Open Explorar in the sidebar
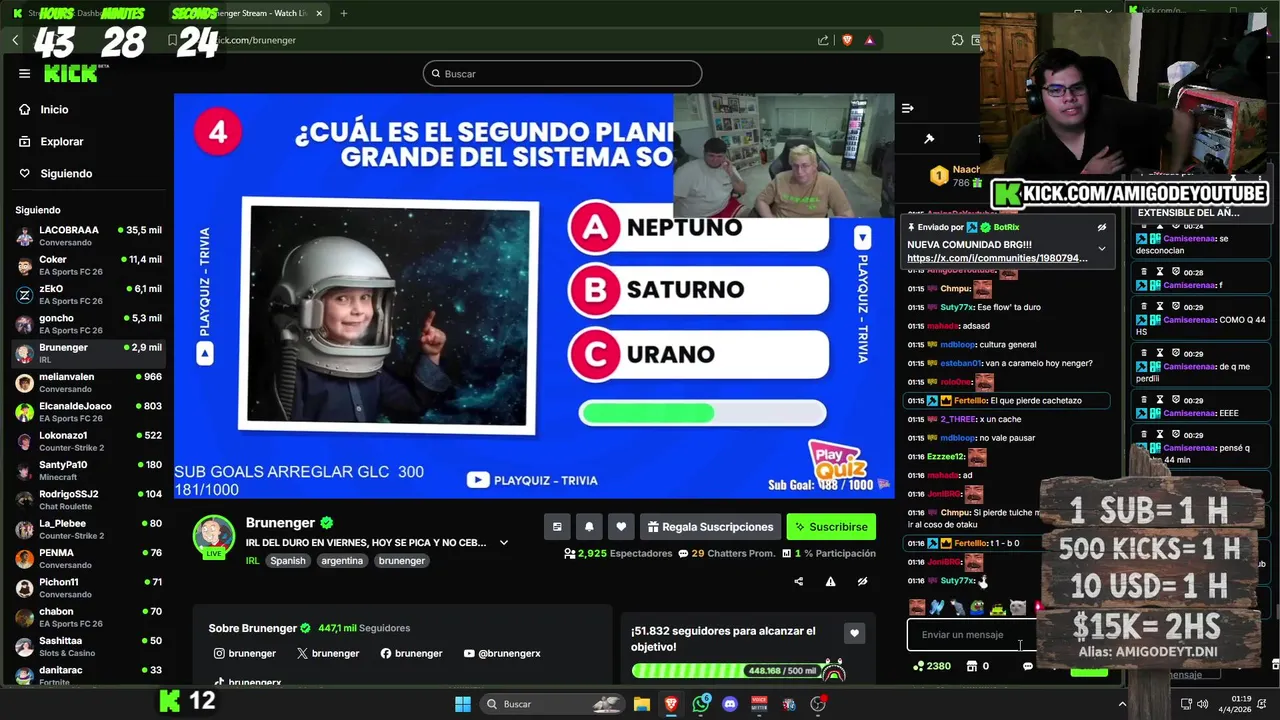1280x720 pixels. (x=62, y=142)
